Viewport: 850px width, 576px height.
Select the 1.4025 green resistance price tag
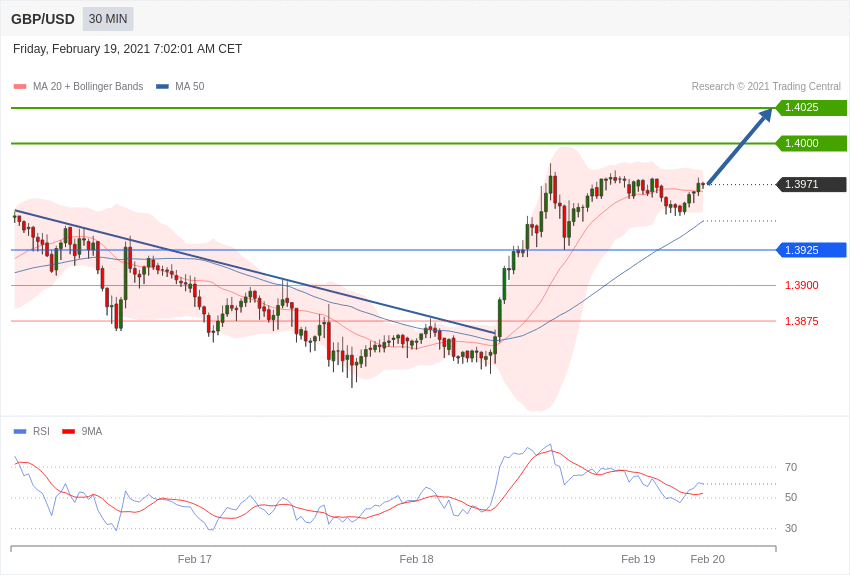click(811, 108)
